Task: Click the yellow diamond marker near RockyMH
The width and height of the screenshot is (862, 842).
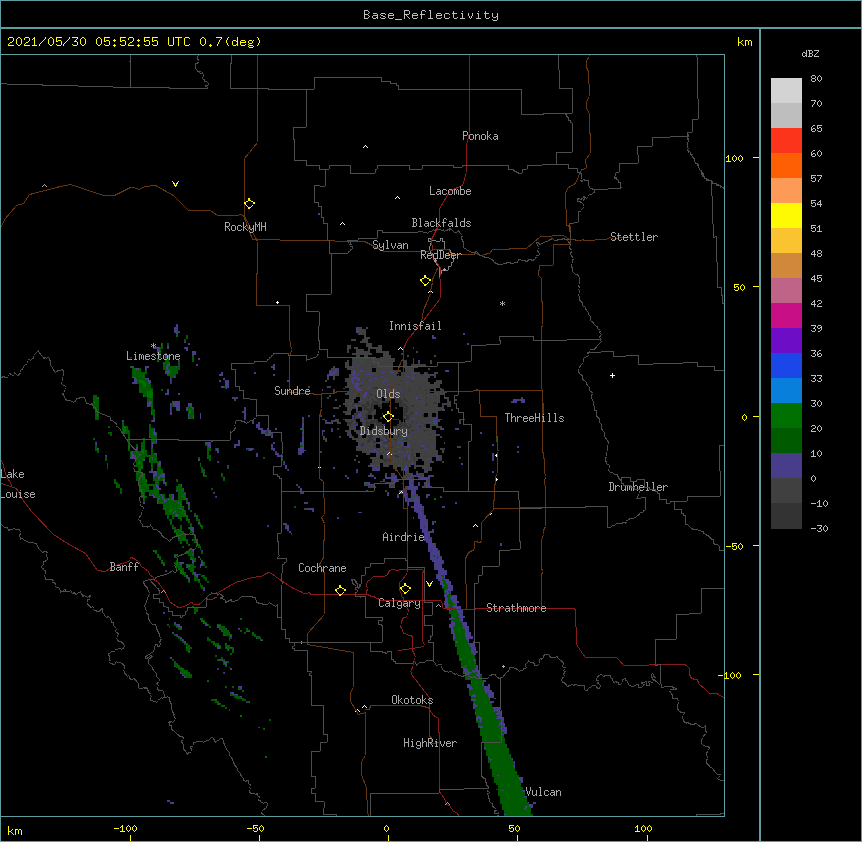Action: pyautogui.click(x=250, y=204)
